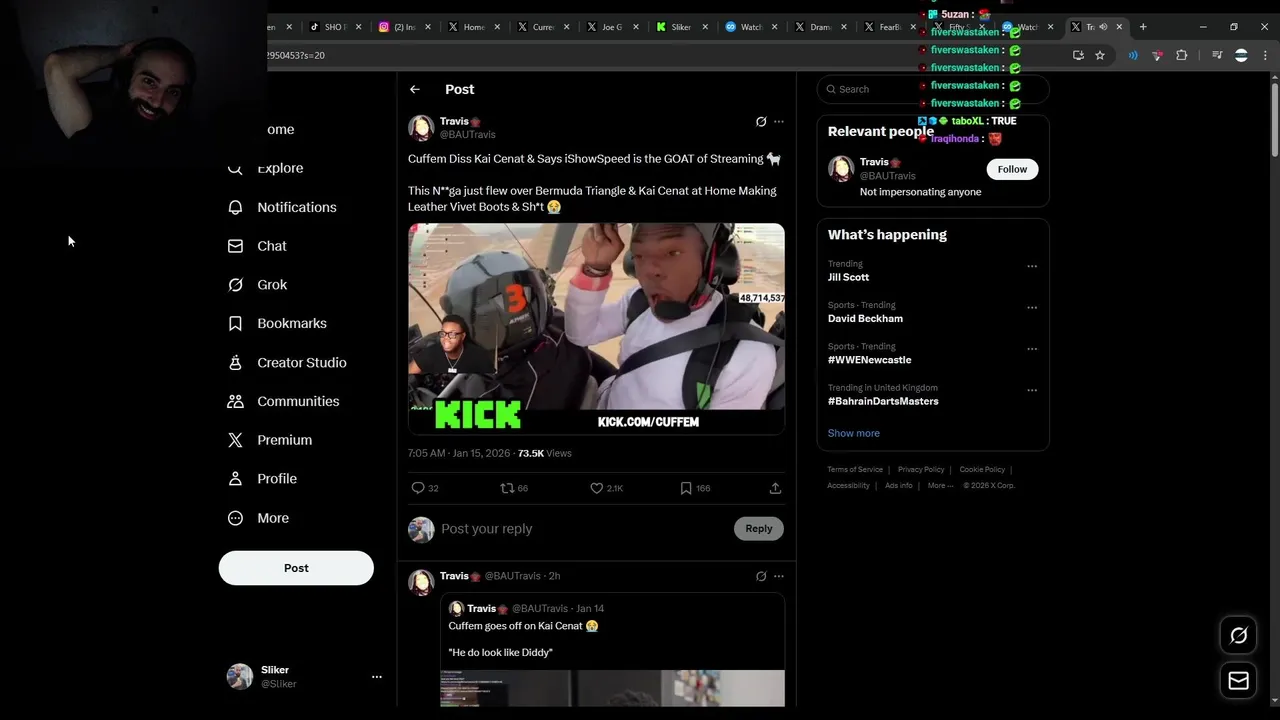Image resolution: width=1280 pixels, height=720 pixels.
Task: Bookmark this page with the star icon
Action: (1100, 55)
